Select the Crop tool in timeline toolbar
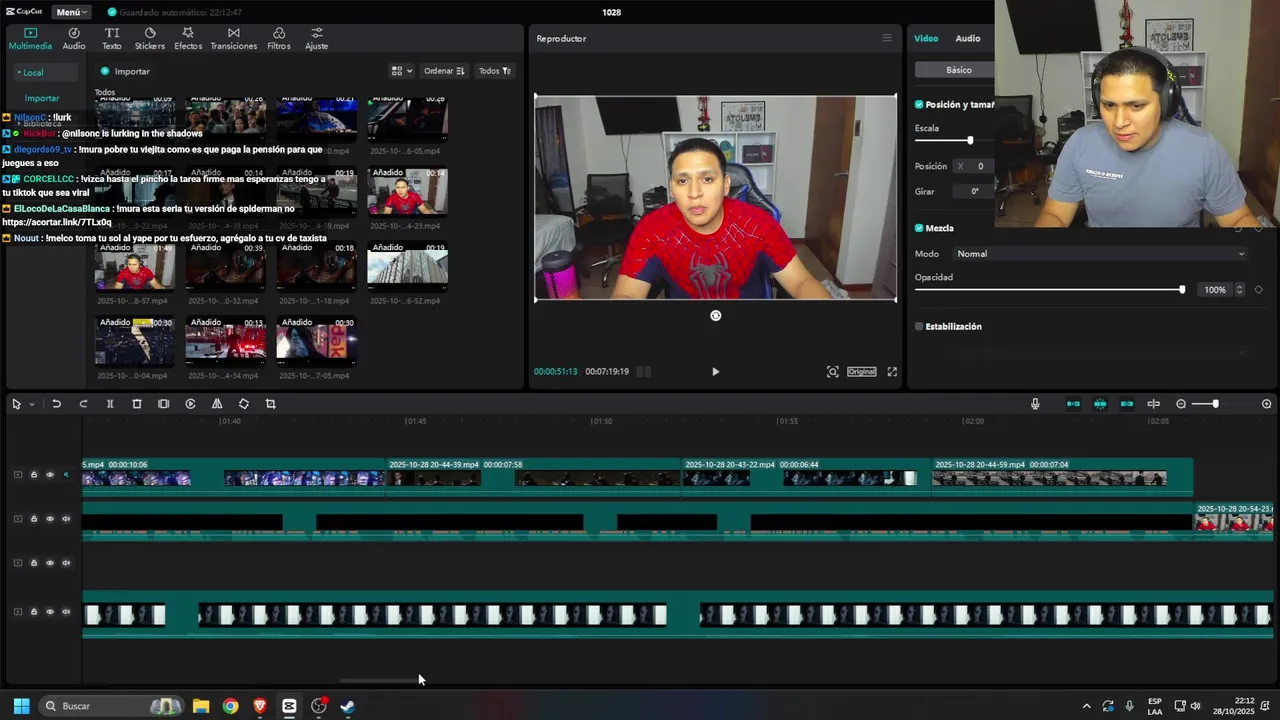Image resolution: width=1280 pixels, height=720 pixels. (270, 404)
